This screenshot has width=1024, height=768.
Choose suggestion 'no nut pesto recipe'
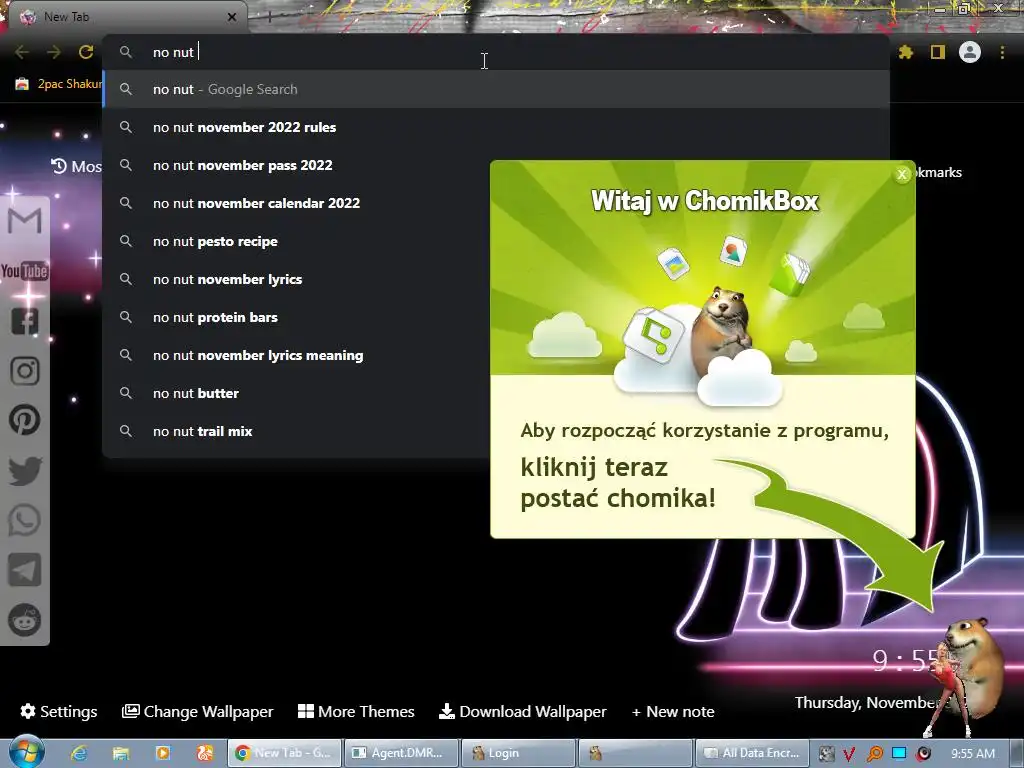pos(297,241)
